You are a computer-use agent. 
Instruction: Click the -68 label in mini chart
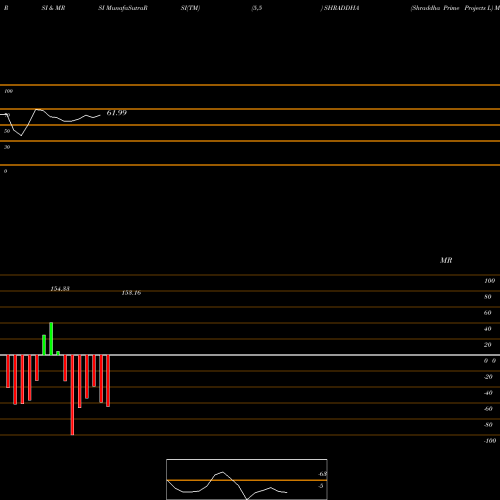322,474
